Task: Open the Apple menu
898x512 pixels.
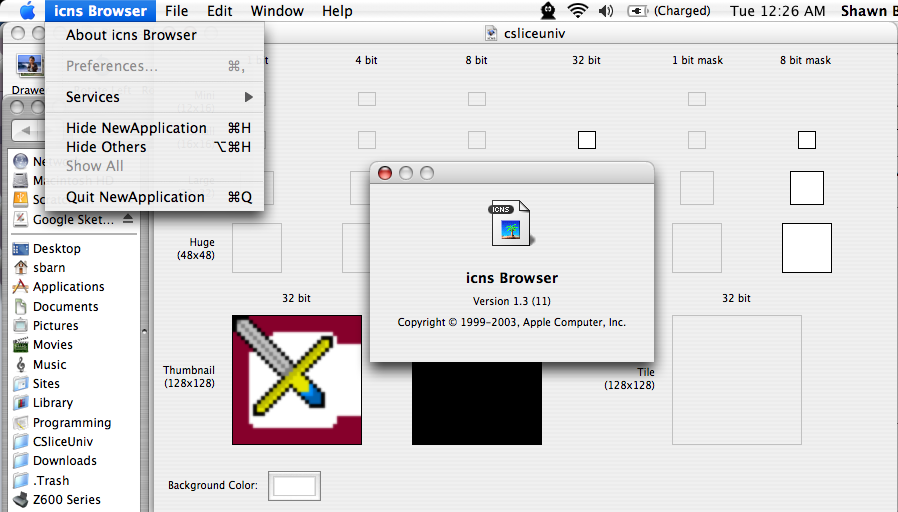Action: (x=27, y=10)
